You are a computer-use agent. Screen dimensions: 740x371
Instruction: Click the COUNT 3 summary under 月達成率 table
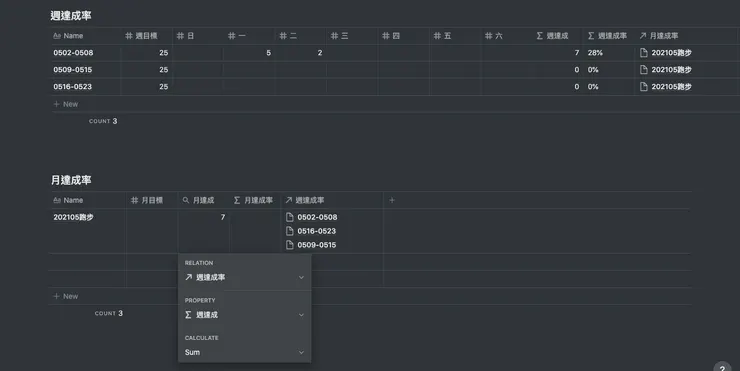coord(109,313)
